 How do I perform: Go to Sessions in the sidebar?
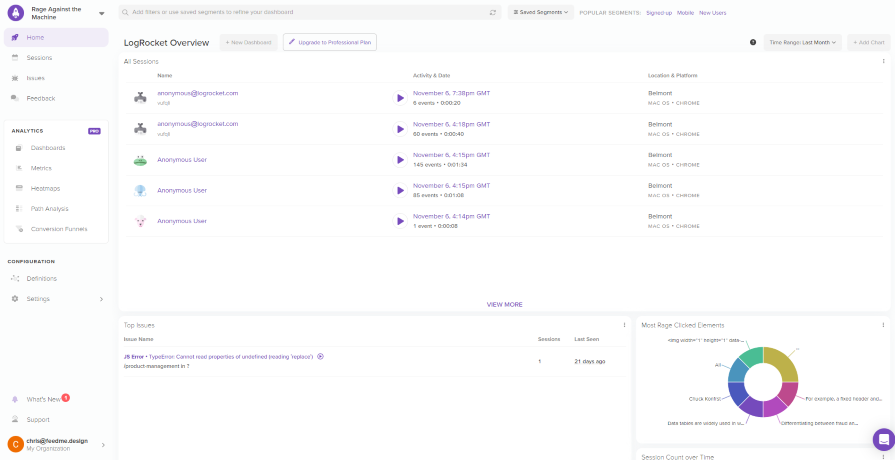(39, 58)
